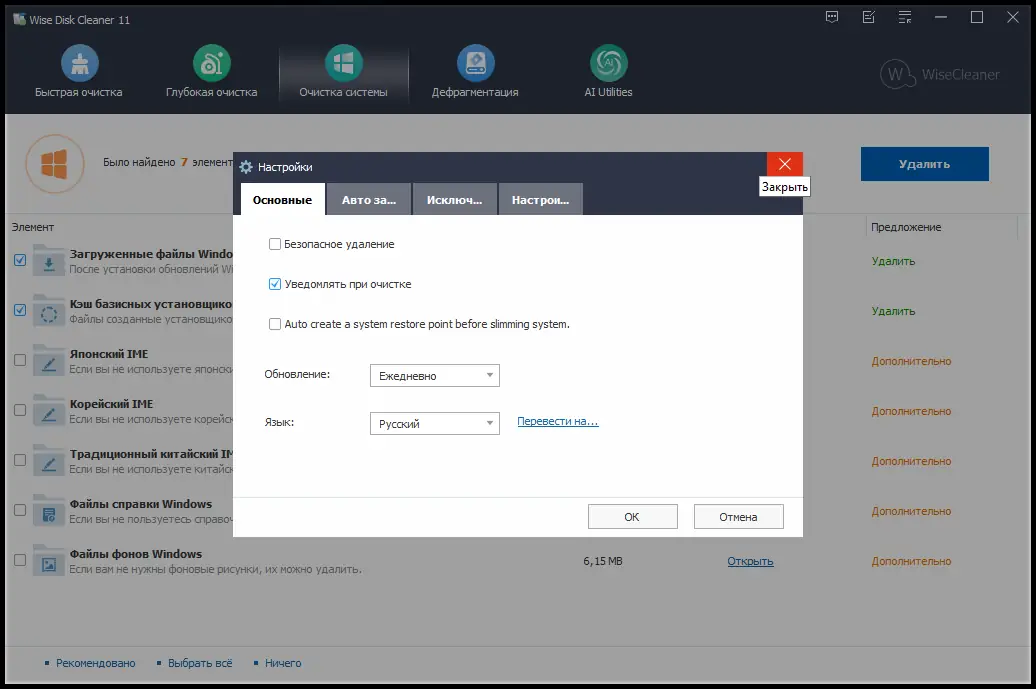1036x689 pixels.
Task: Open the main menu list icon in title bar
Action: tap(905, 18)
